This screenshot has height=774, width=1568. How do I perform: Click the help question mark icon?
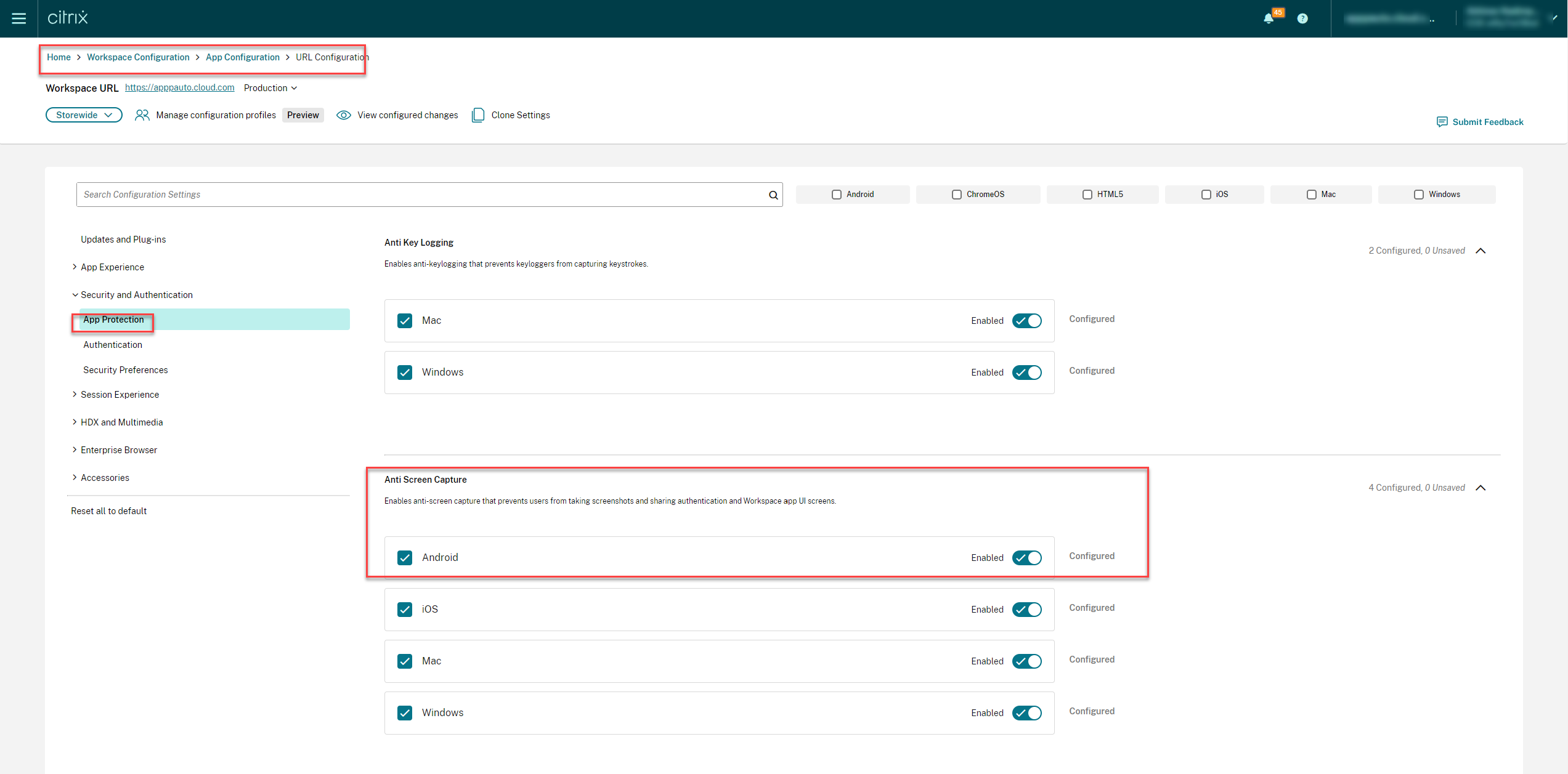[x=1302, y=19]
